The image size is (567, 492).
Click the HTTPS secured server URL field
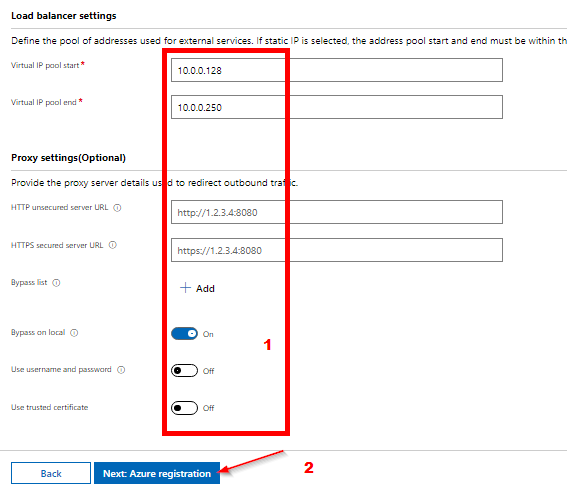click(x=337, y=250)
